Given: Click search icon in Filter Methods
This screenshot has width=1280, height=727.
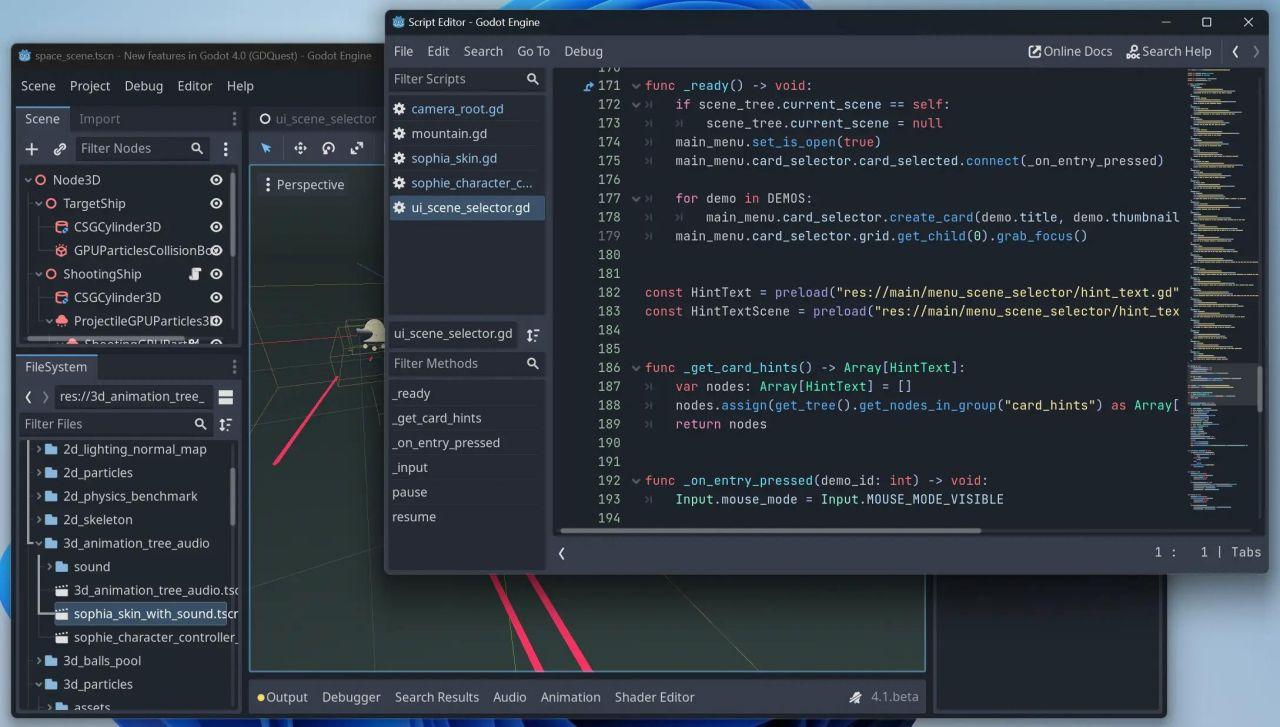Looking at the screenshot, I should 533,364.
